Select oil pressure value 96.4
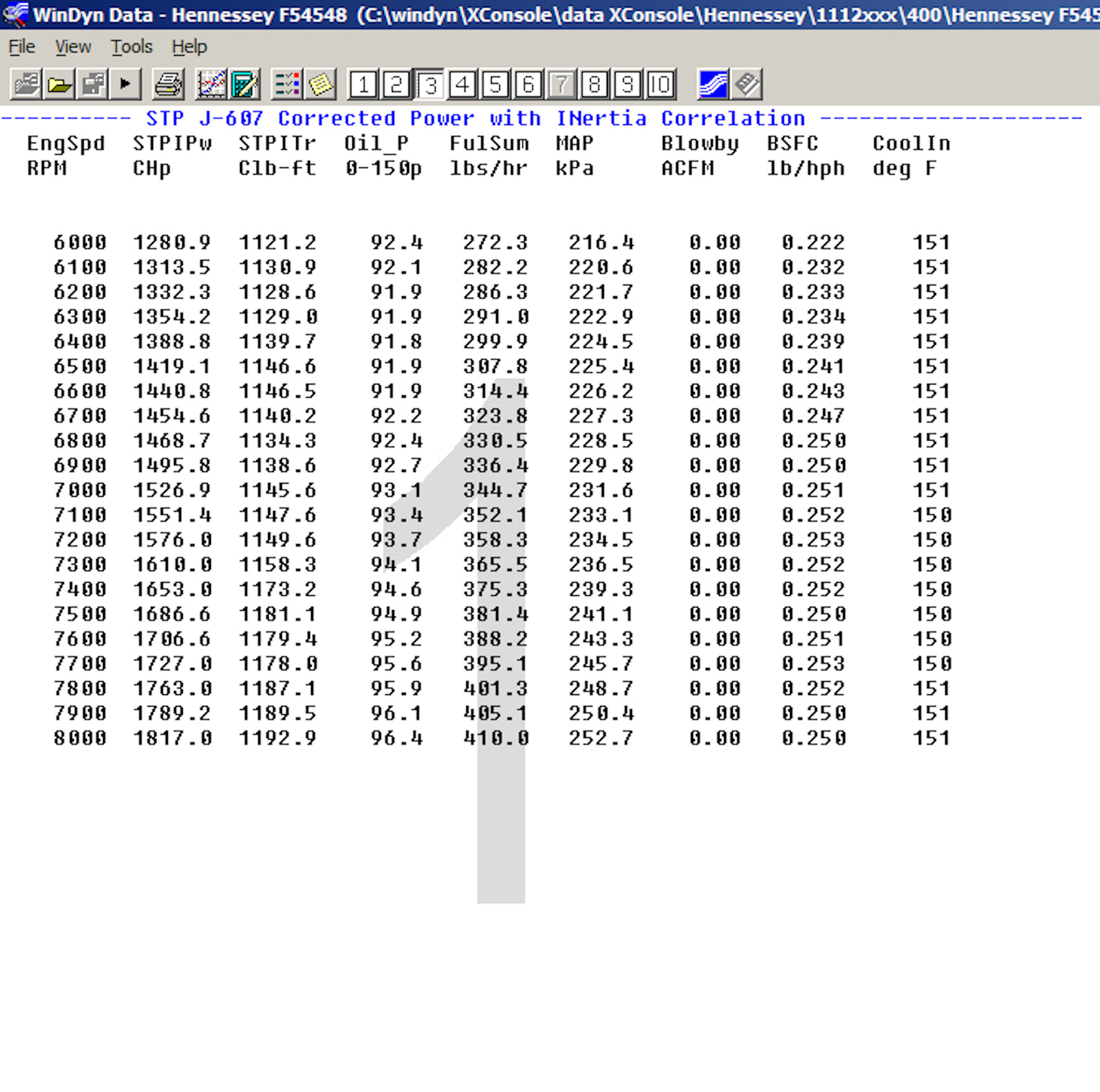 pos(396,737)
